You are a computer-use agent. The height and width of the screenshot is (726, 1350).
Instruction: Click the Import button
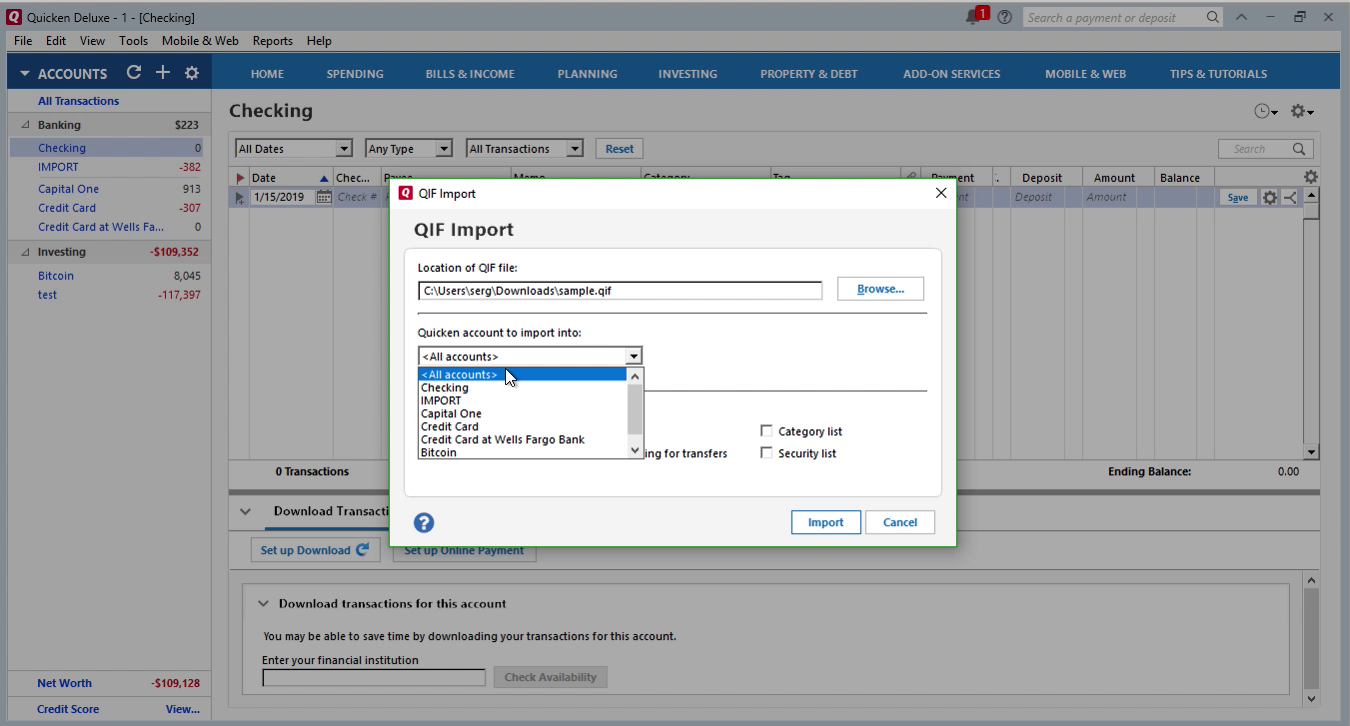[826, 522]
